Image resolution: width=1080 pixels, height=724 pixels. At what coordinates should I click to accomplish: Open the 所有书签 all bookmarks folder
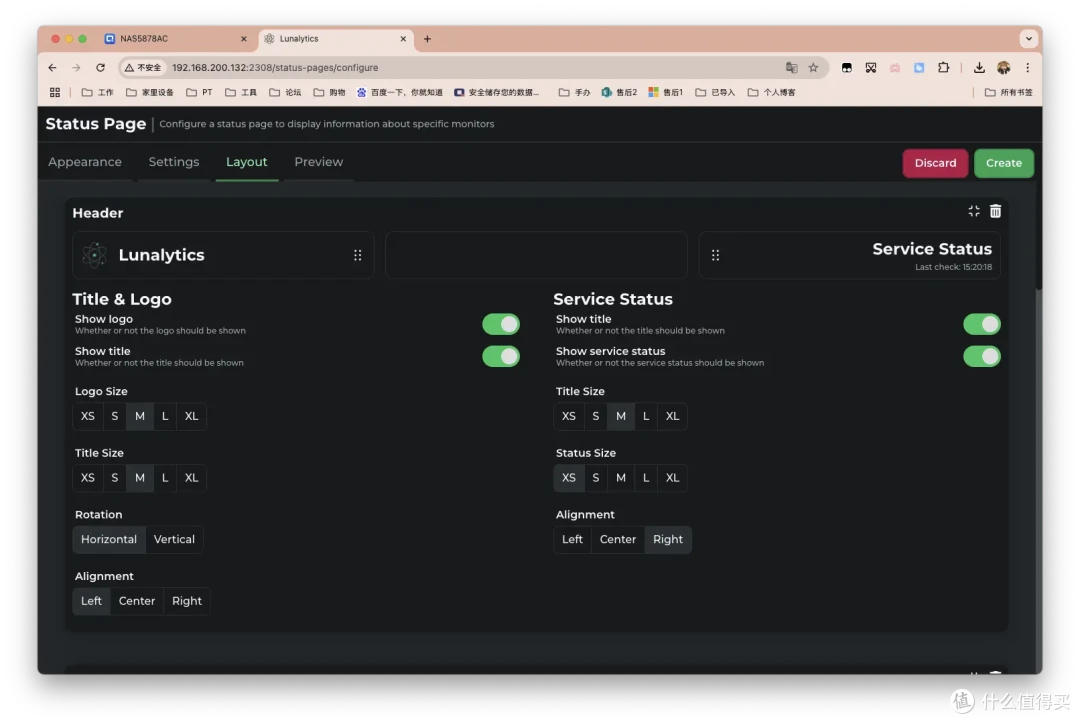[1008, 92]
